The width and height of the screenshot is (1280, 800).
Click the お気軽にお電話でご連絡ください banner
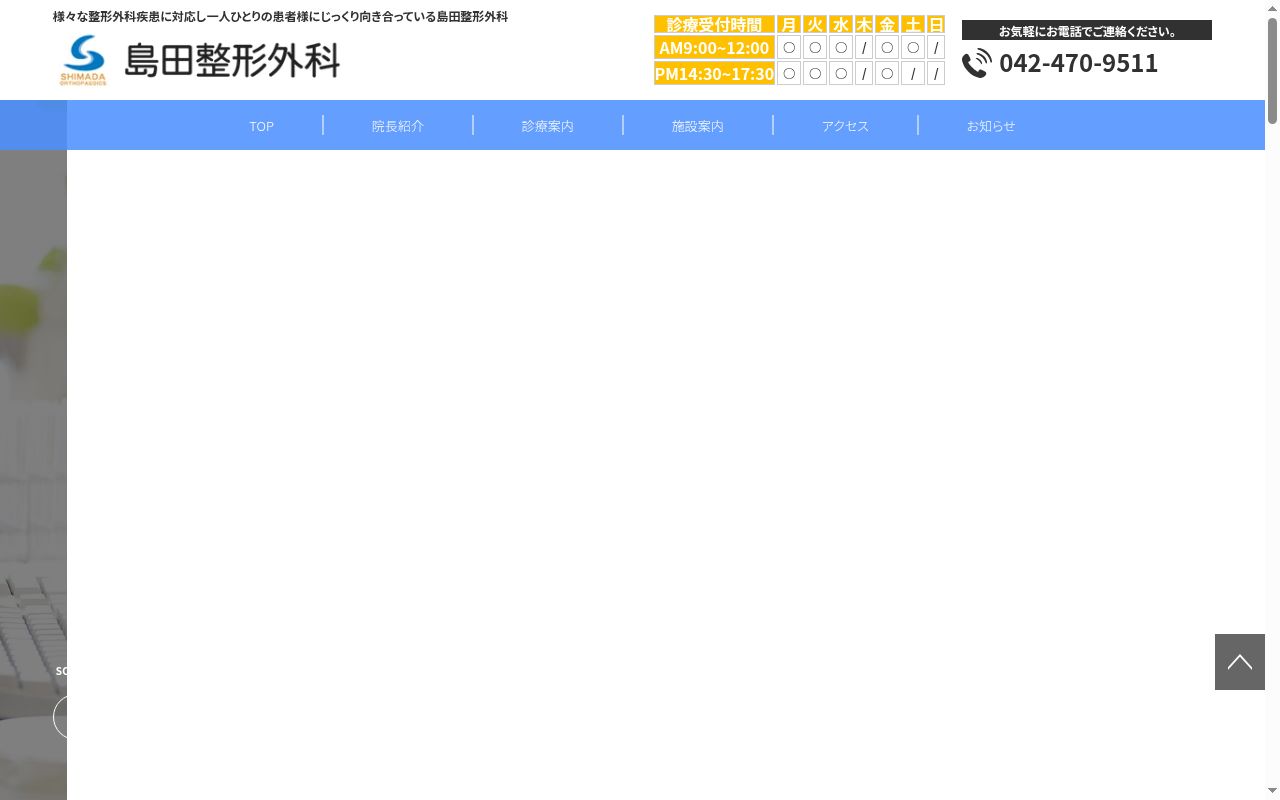click(1087, 30)
